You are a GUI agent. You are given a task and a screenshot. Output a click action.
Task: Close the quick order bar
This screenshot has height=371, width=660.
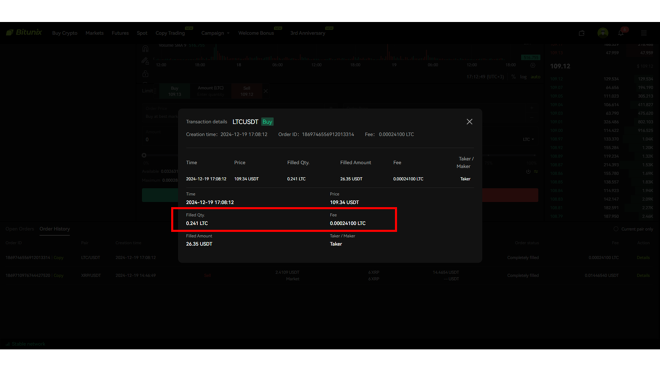[266, 91]
